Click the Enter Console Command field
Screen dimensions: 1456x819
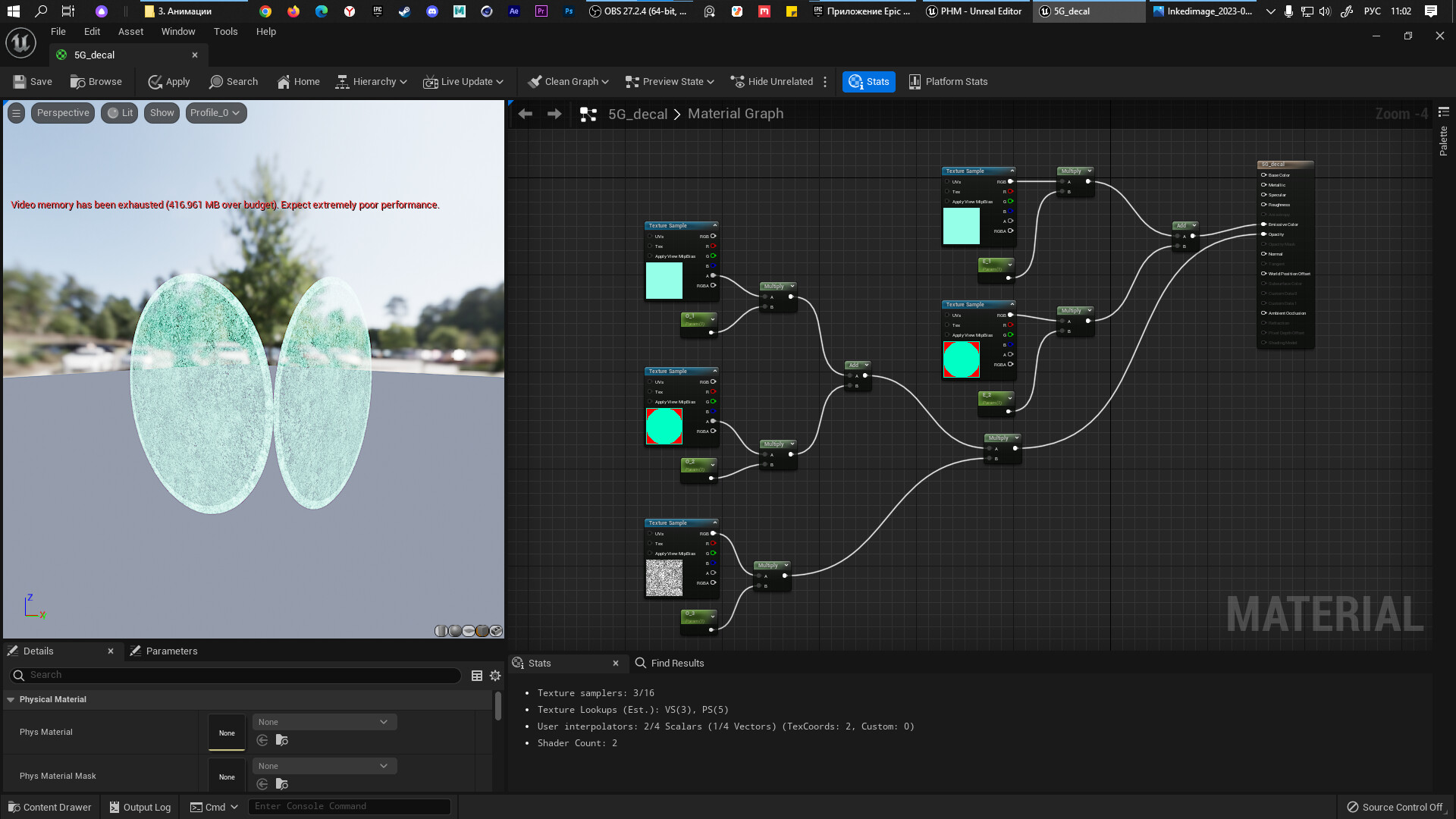(349, 806)
